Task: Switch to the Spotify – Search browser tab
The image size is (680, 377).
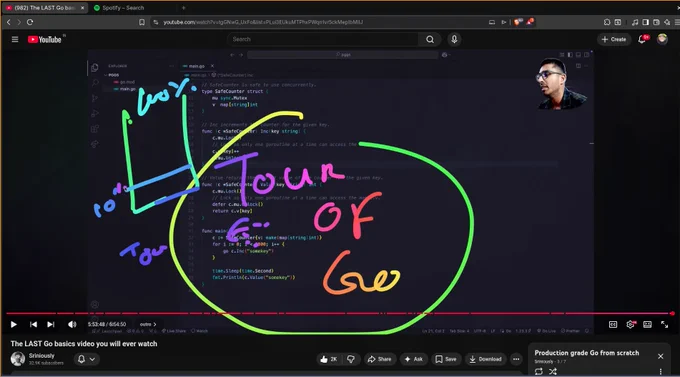Action: [123, 8]
